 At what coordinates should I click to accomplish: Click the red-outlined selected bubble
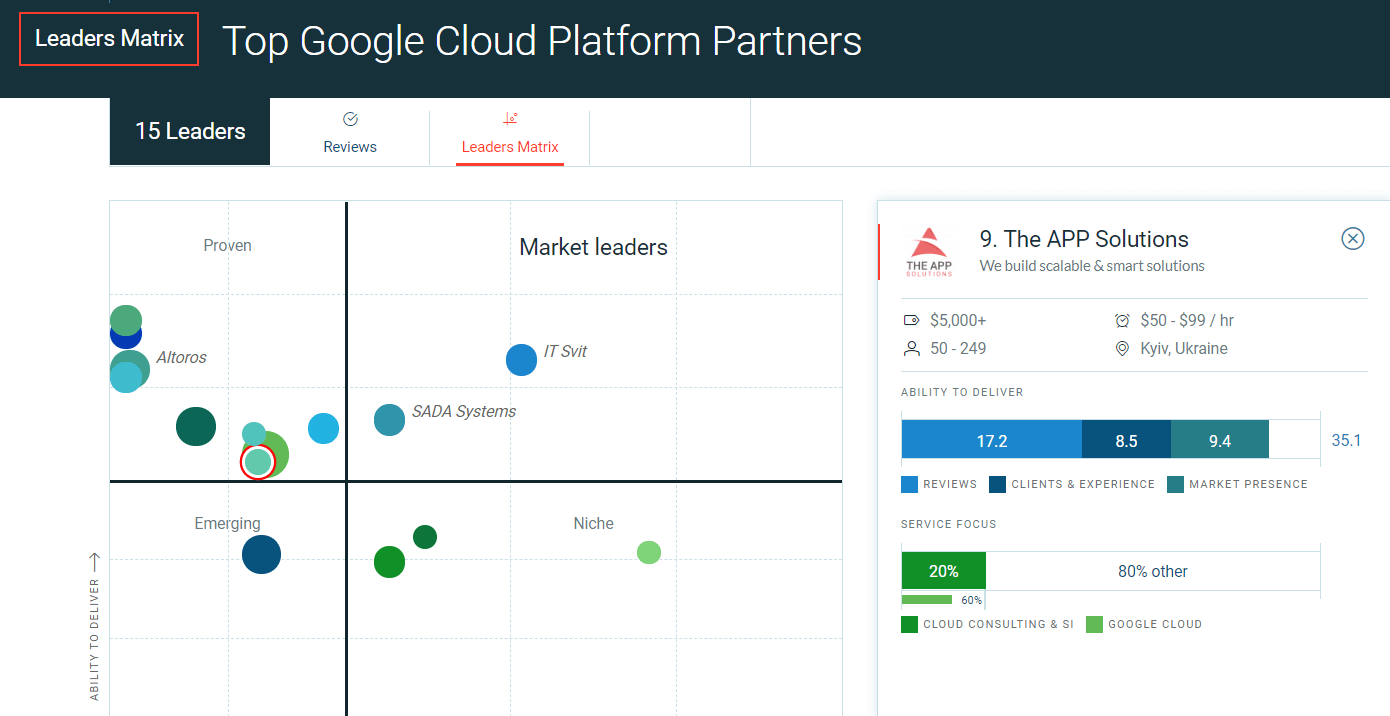point(258,461)
